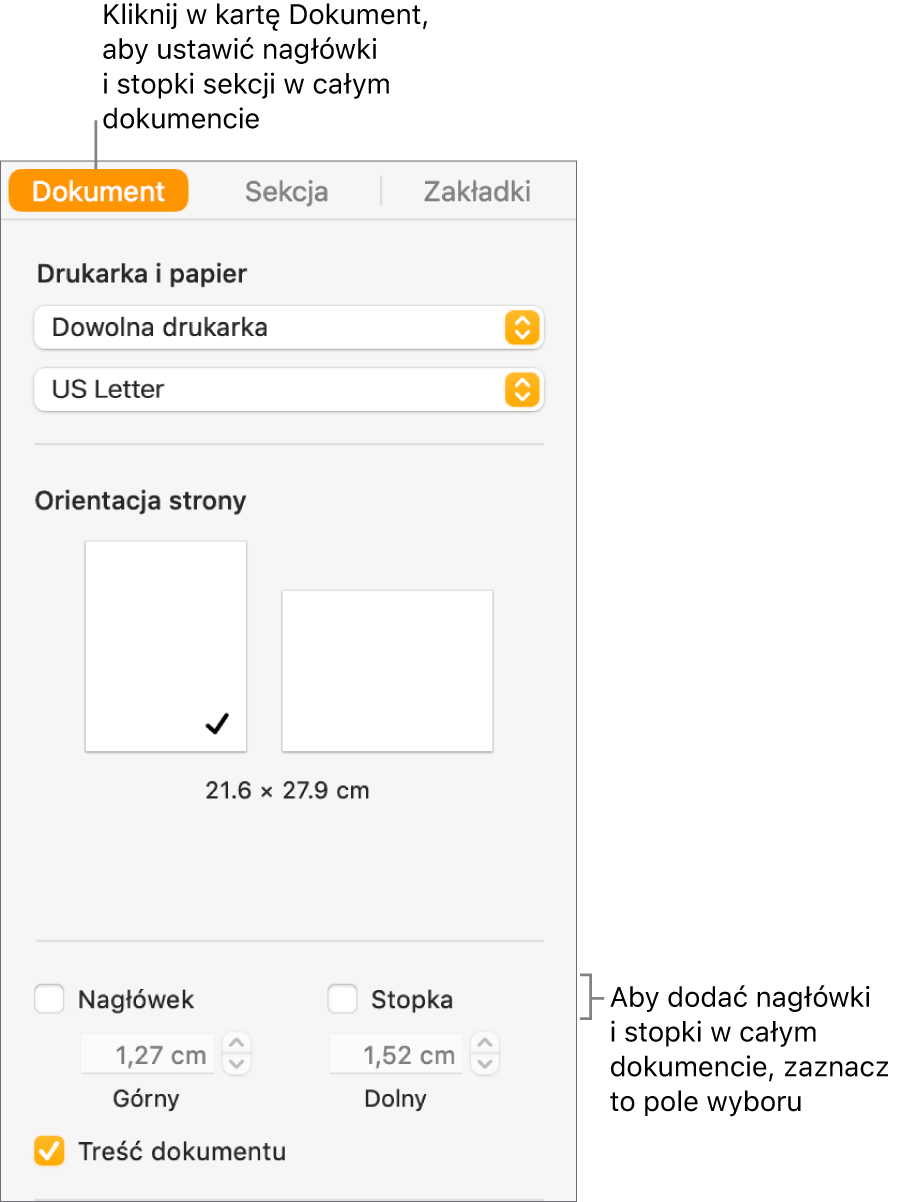Click the 1,52 cm footer margin field
This screenshot has height=1202, width=902.
click(396, 1054)
